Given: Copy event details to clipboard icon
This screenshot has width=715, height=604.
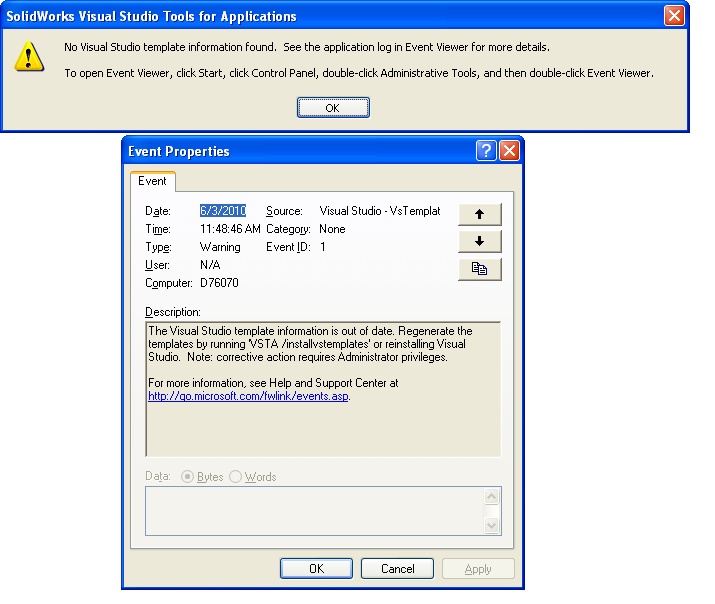Looking at the screenshot, I should 479,269.
